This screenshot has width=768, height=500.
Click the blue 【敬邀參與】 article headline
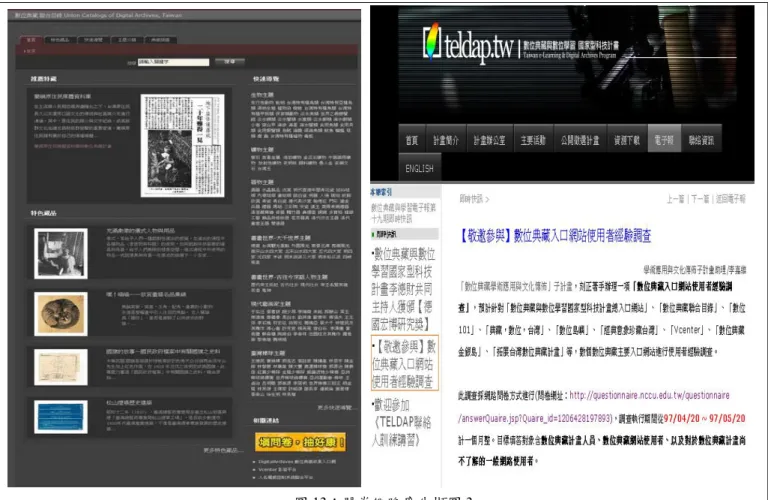click(x=555, y=236)
